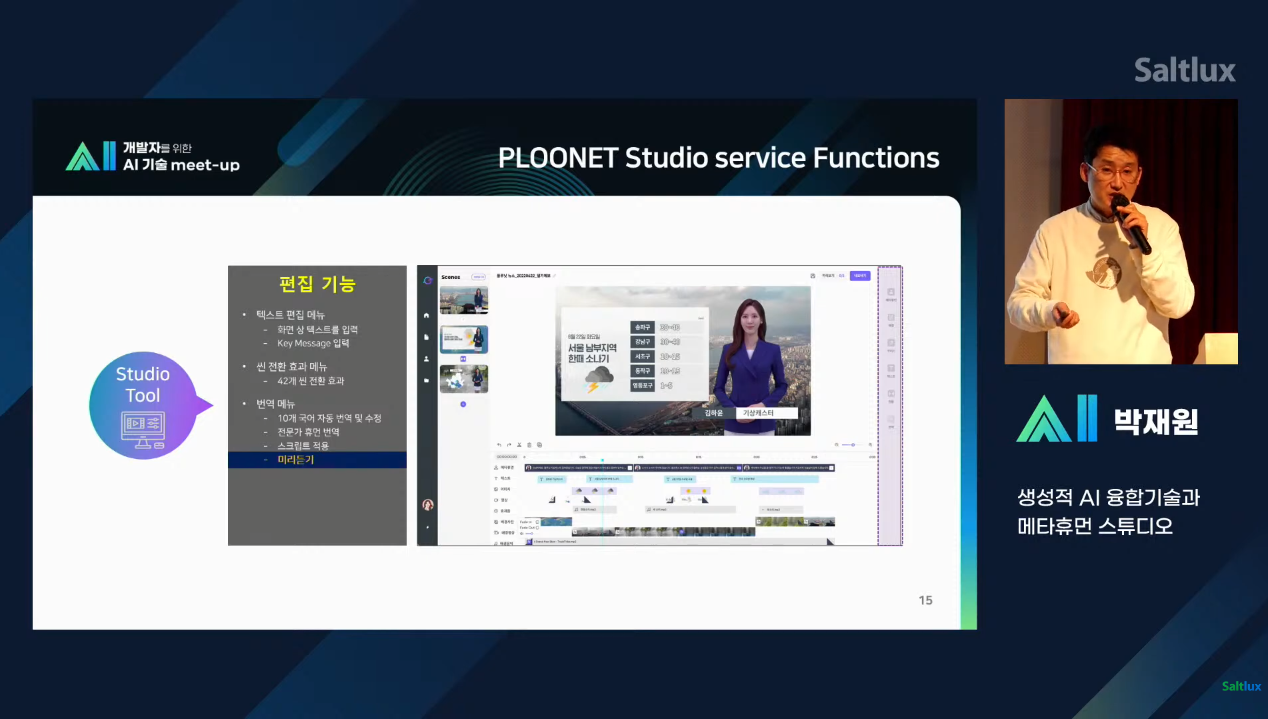
Task: Select the first scene thumbnail
Action: [464, 300]
